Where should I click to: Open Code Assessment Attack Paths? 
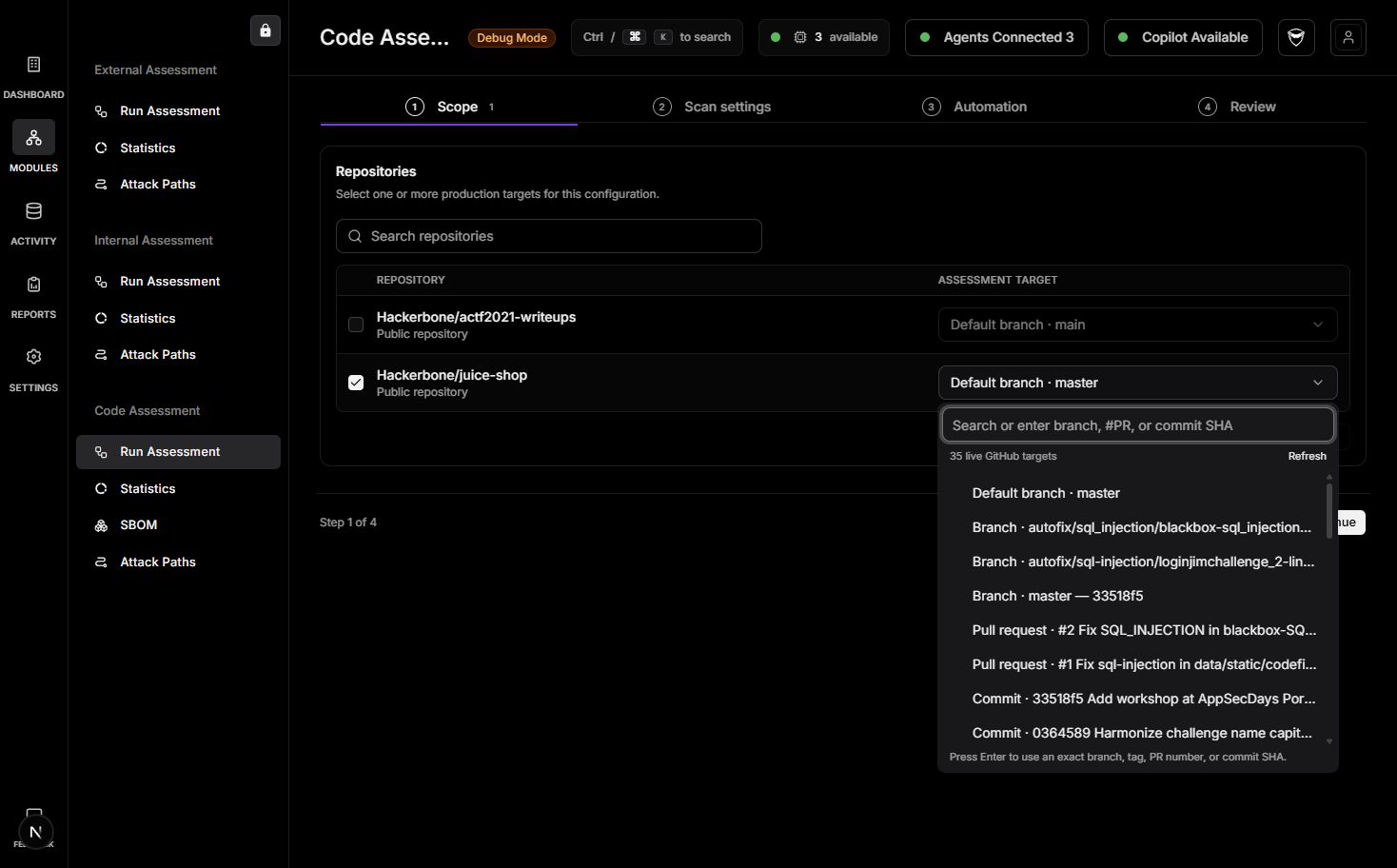point(178,562)
